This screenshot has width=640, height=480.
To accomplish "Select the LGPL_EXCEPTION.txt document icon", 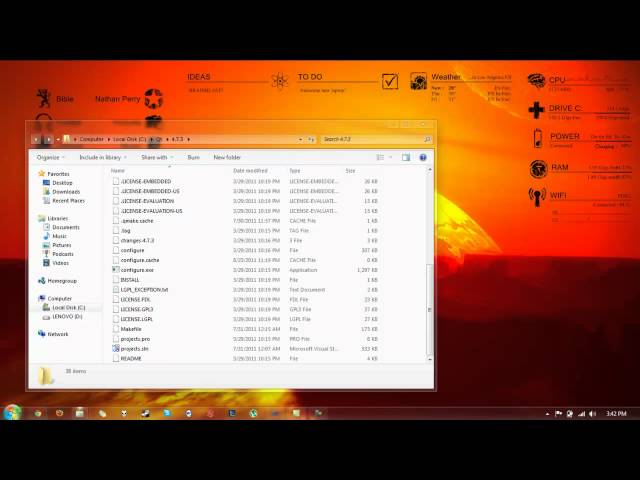I will pyautogui.click(x=116, y=290).
